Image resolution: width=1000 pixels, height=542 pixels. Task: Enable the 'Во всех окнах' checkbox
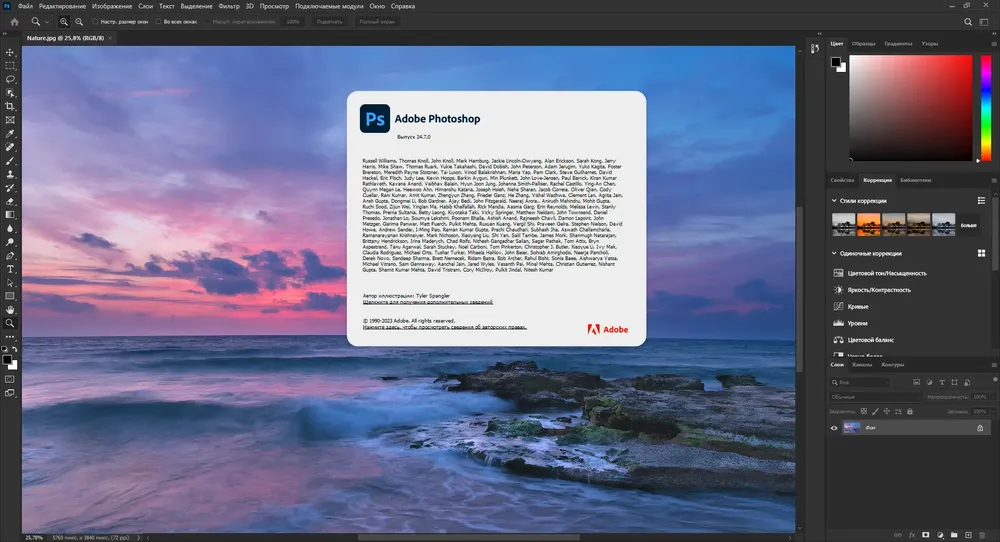point(158,22)
